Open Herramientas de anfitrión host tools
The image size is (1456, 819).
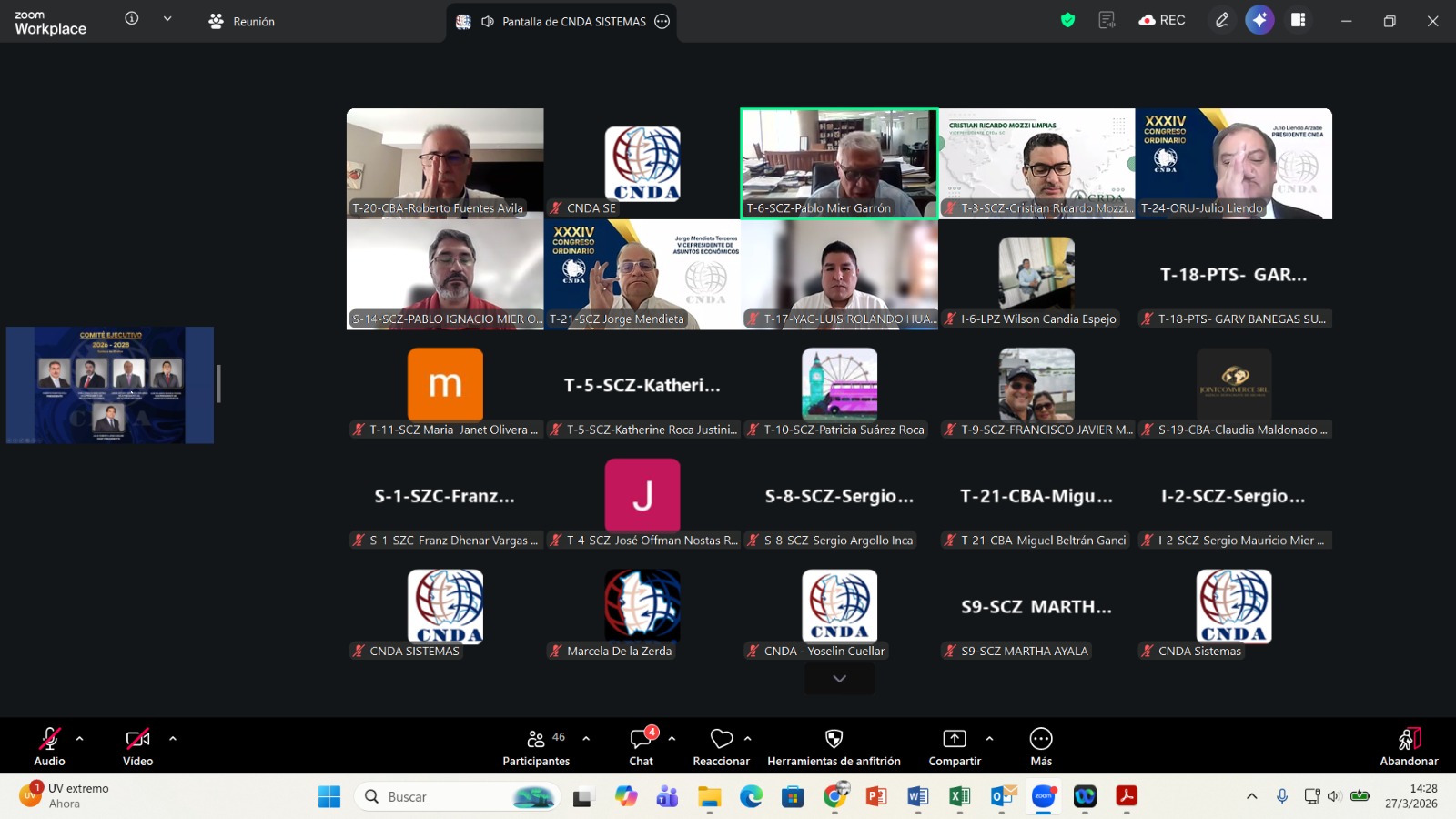834,746
